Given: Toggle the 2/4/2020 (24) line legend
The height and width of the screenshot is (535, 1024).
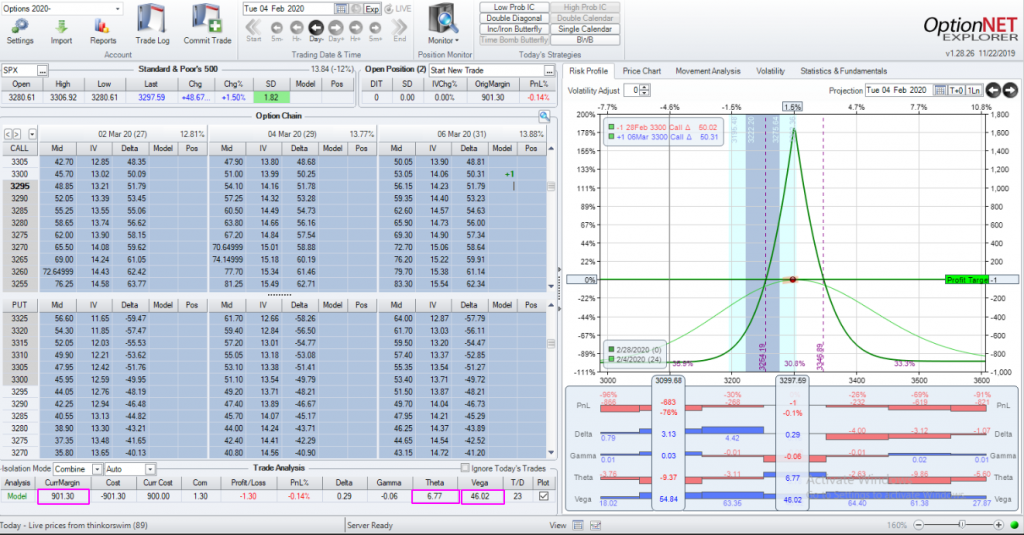Looking at the screenshot, I should coord(611,359).
